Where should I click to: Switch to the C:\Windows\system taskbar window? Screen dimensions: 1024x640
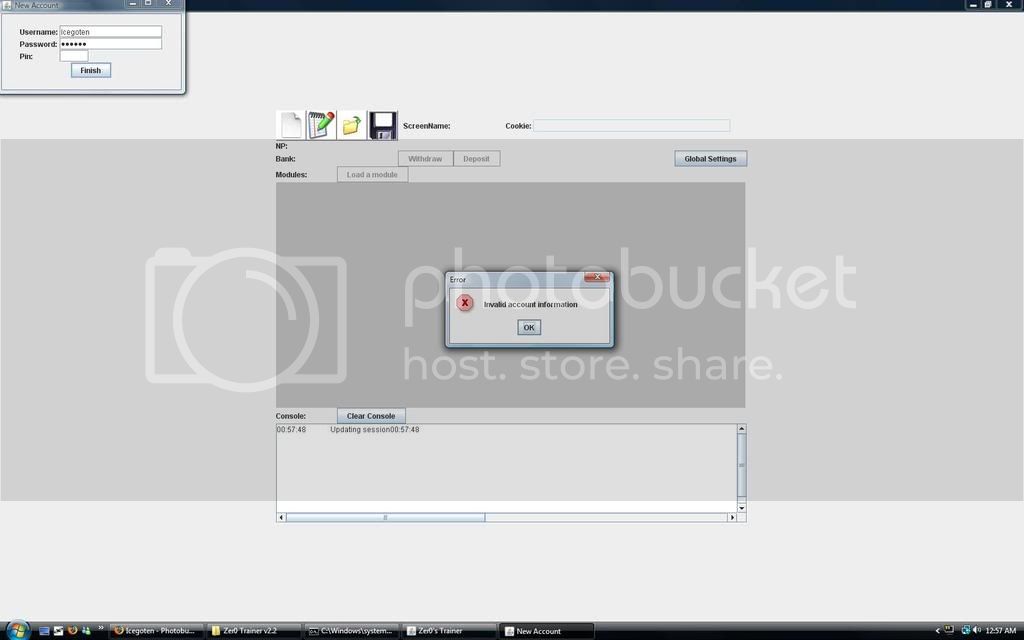pos(350,631)
